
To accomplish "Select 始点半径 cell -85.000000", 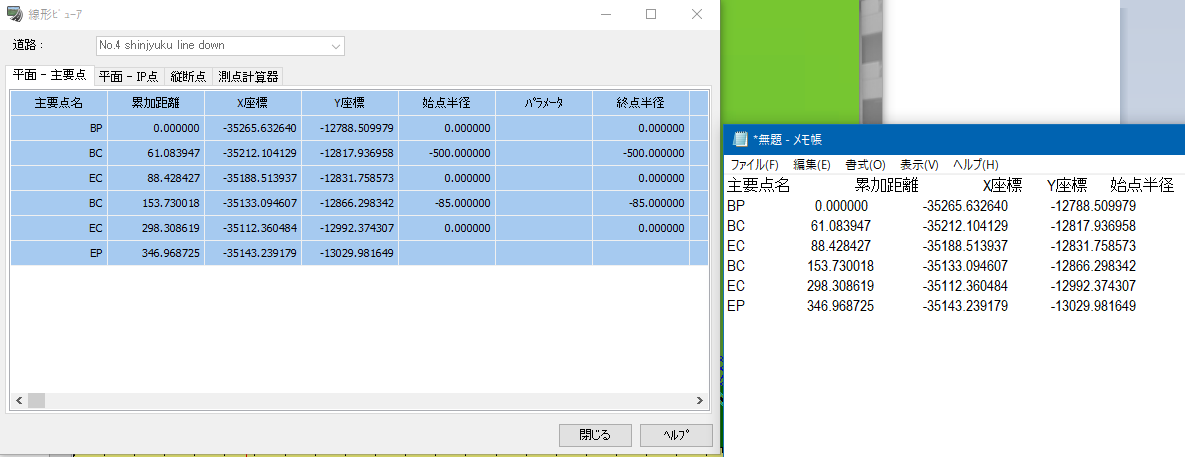I will 447,203.
